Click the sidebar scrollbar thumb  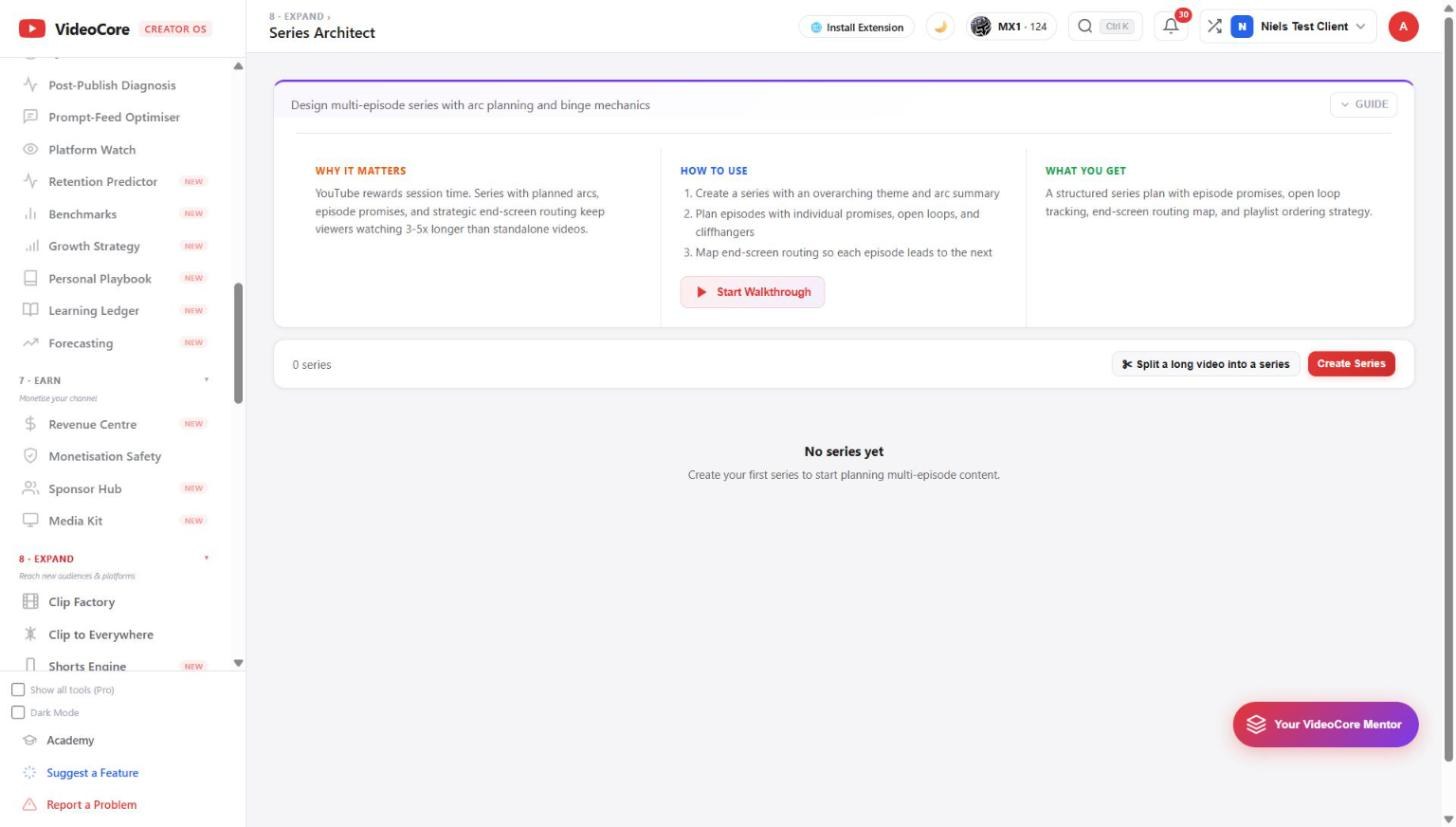238,344
